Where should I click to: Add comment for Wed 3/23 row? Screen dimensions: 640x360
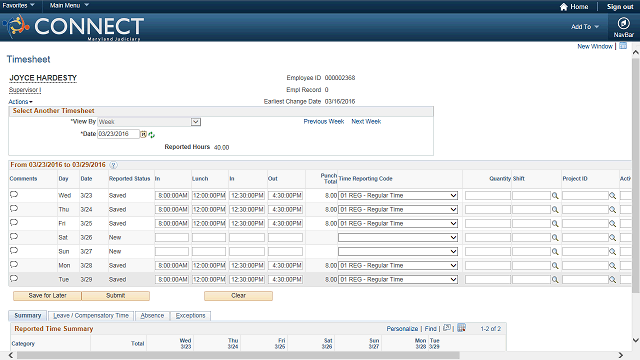tap(14, 195)
